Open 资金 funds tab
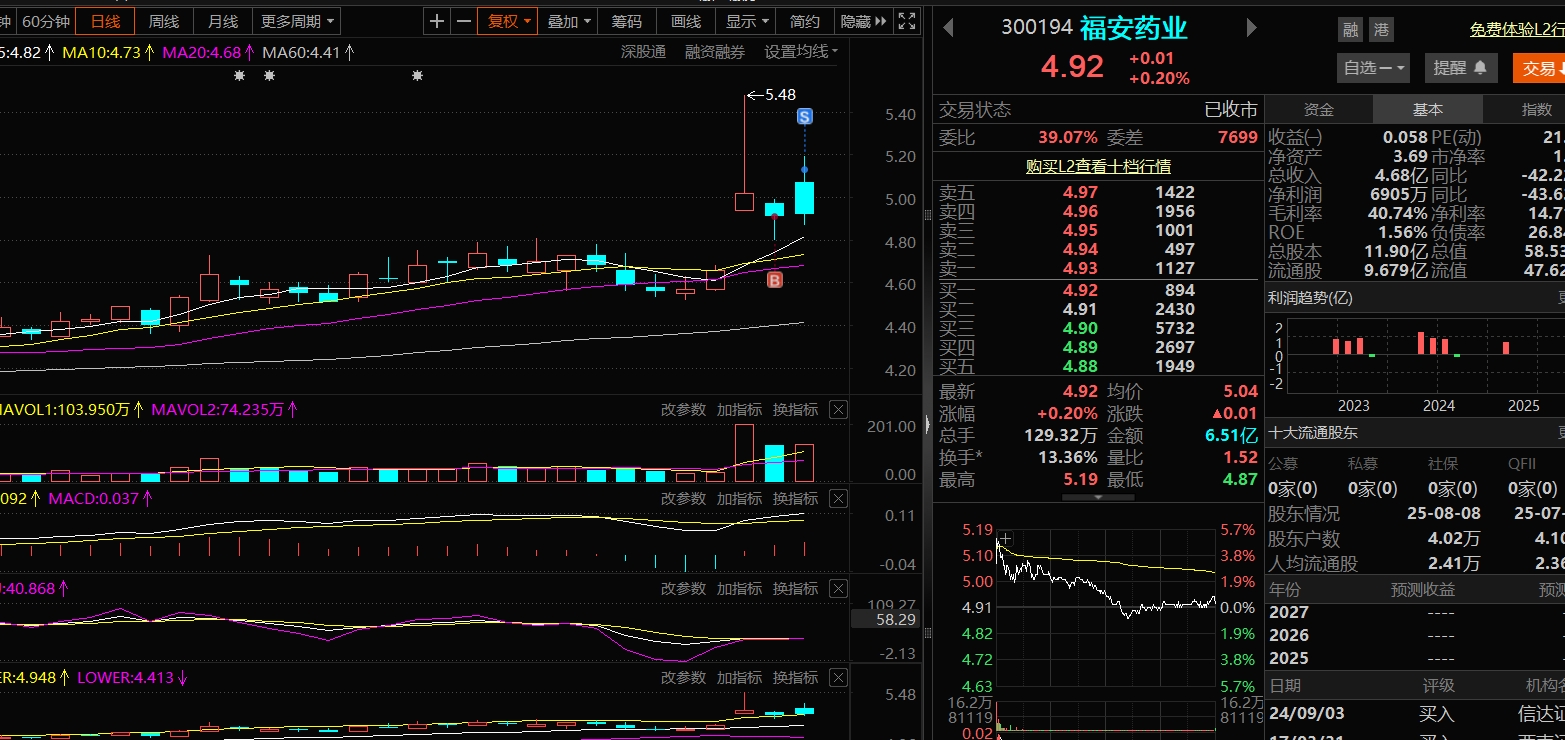Viewport: 1565px width, 740px height. [1319, 110]
